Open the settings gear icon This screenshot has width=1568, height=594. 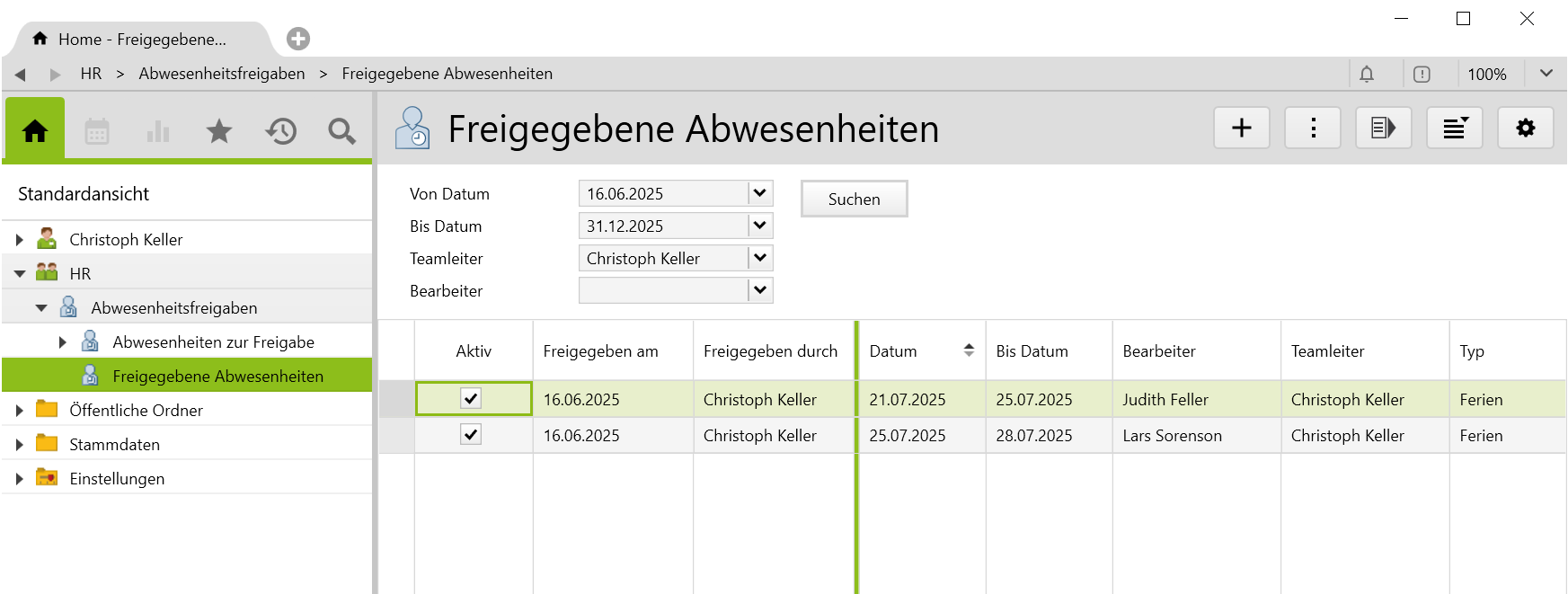1525,128
